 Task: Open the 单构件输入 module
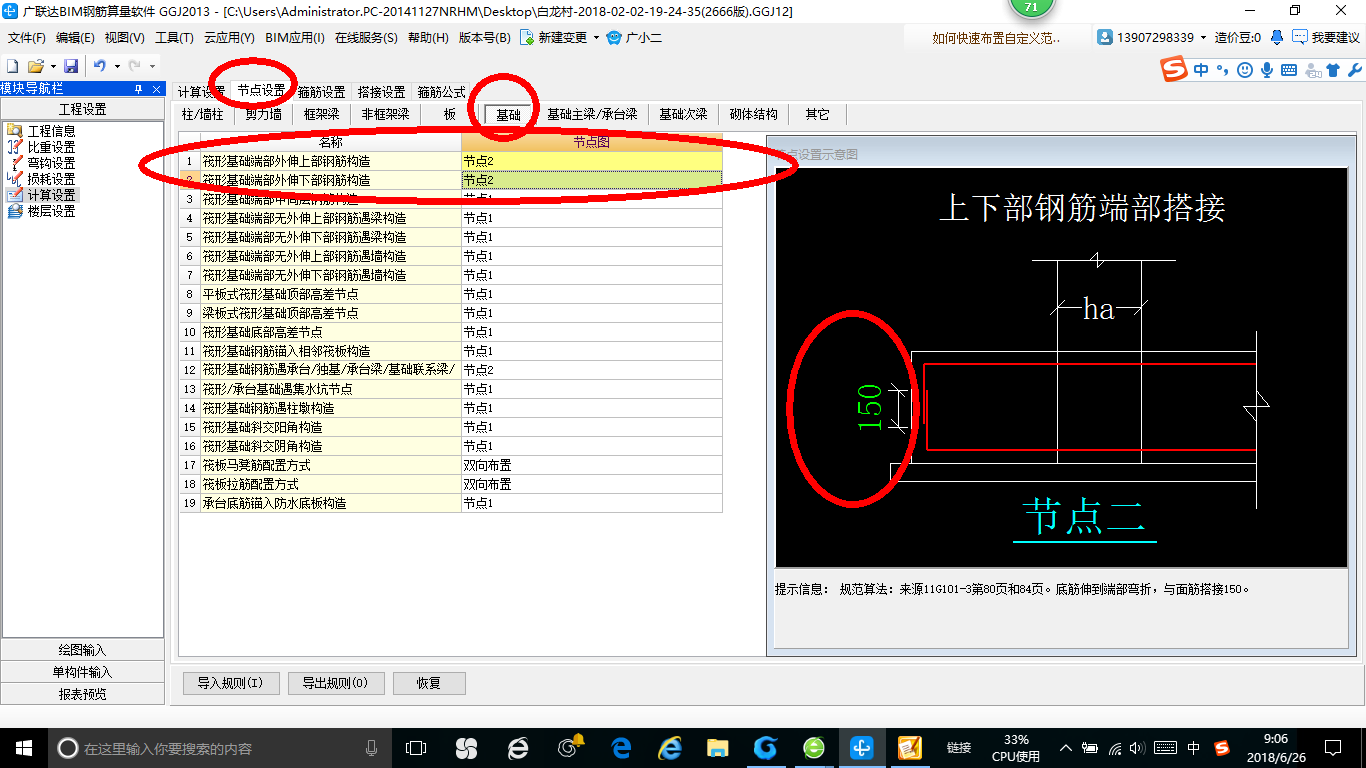82,672
